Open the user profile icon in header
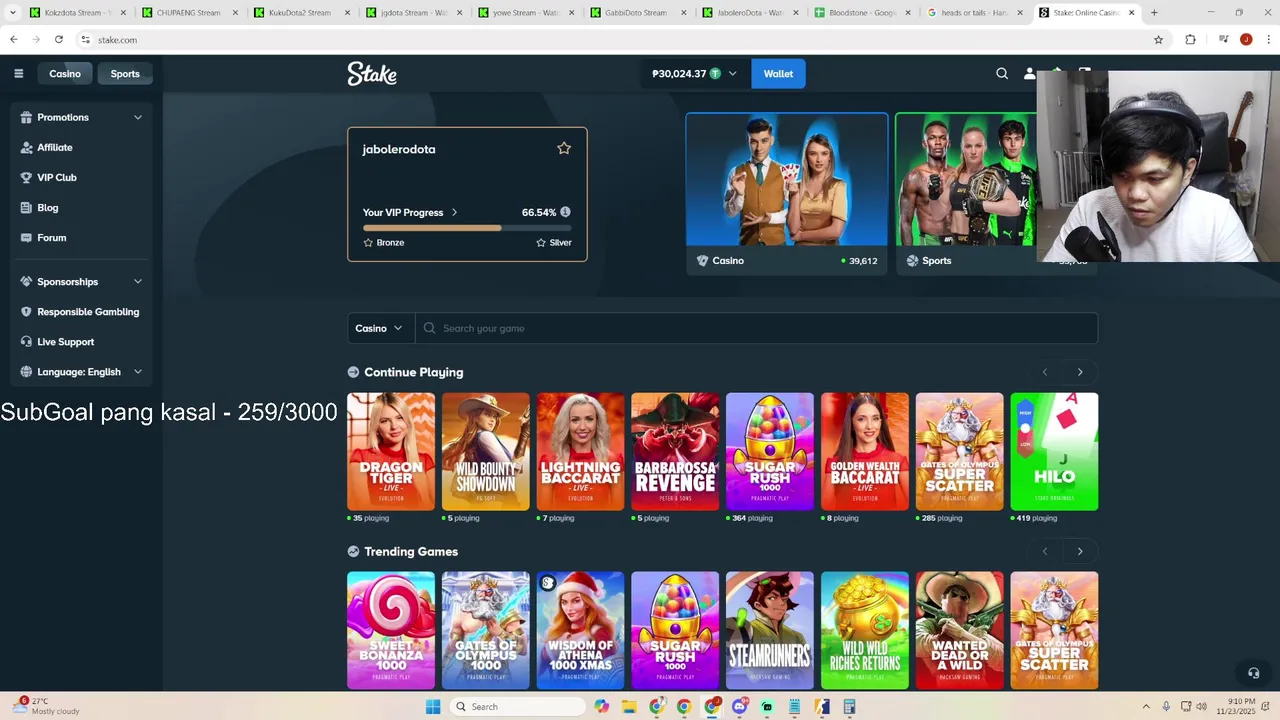 [x=1029, y=73]
